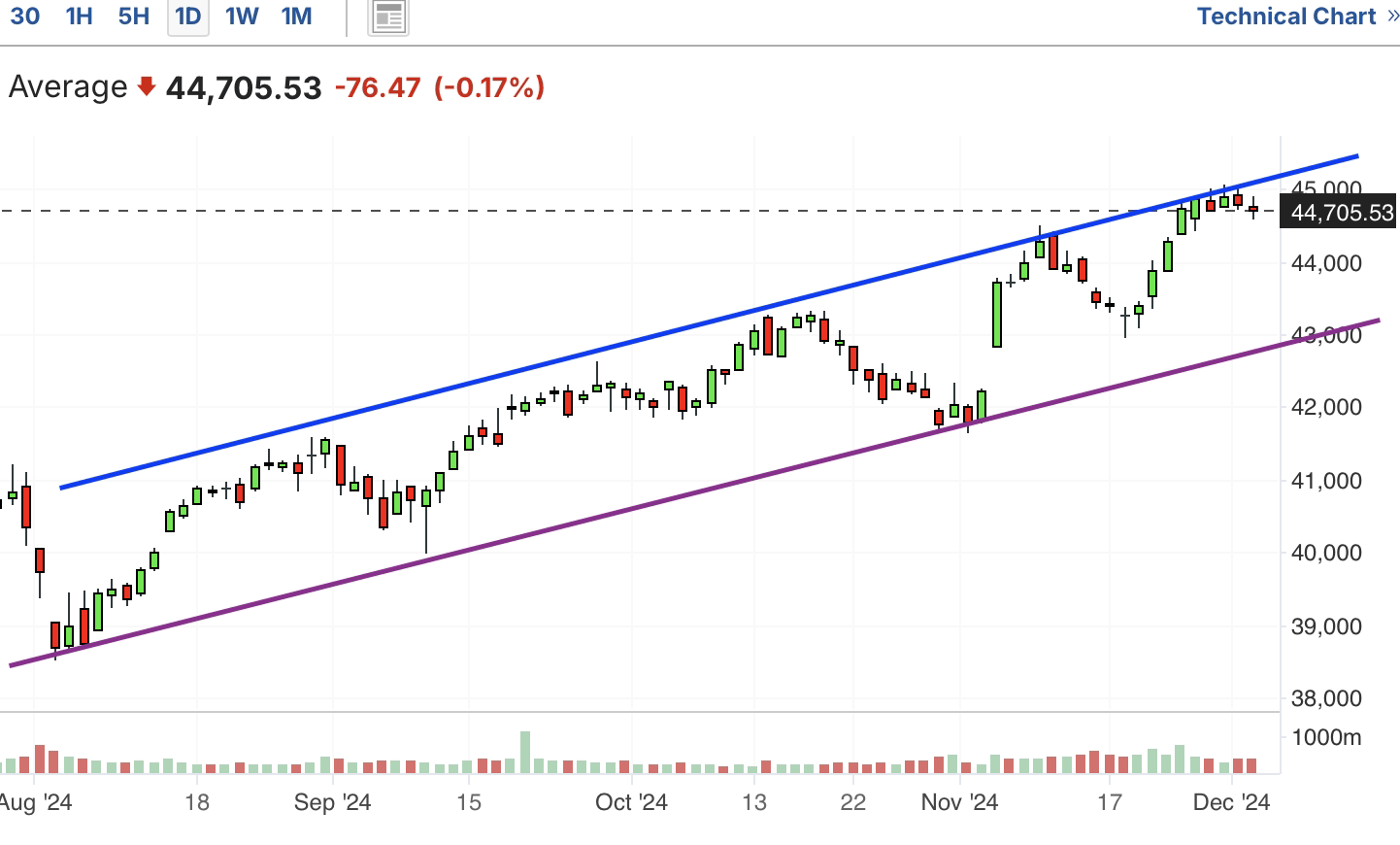Click the Dec '24 date label

click(1231, 802)
